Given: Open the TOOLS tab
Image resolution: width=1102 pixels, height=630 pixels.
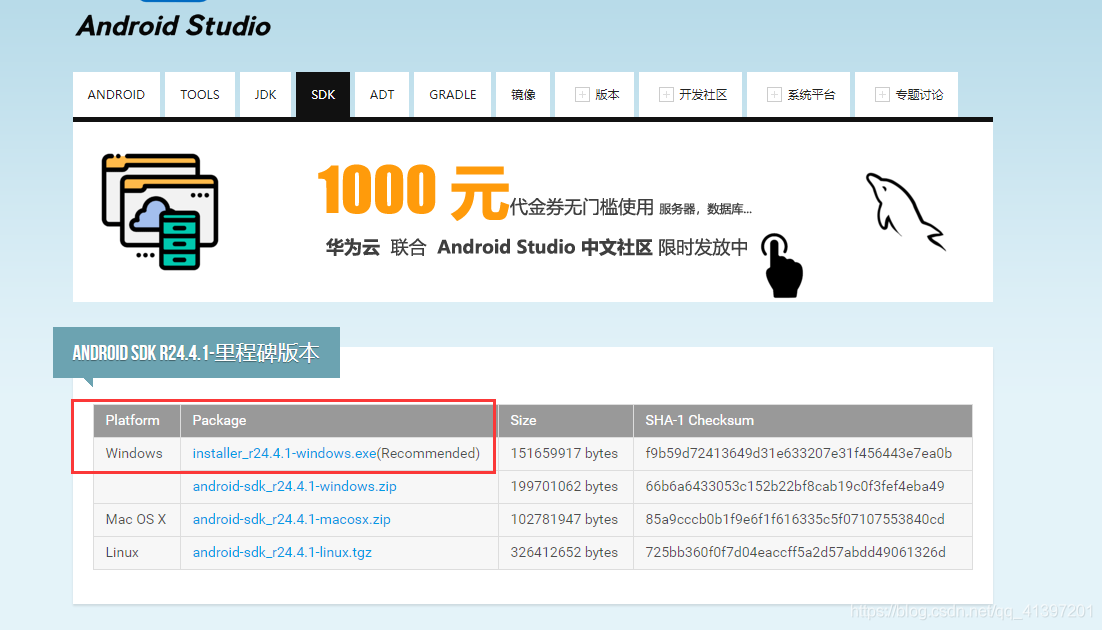Looking at the screenshot, I should [x=200, y=94].
